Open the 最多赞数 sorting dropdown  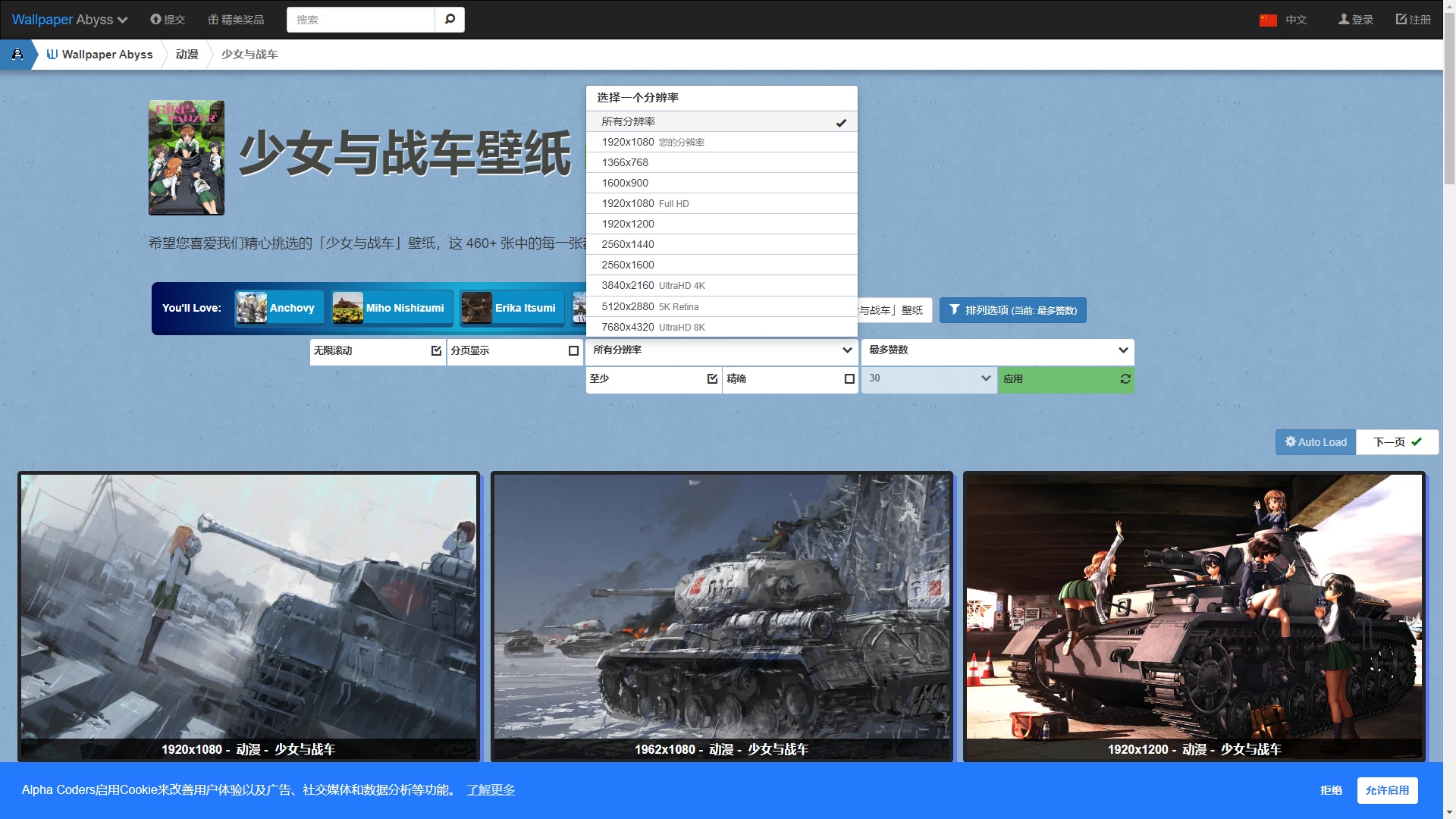[997, 350]
